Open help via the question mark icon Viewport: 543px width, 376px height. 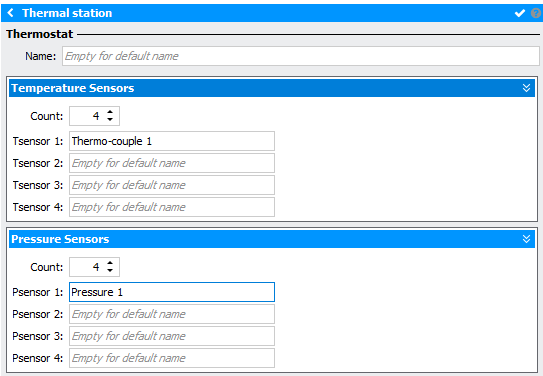pyautogui.click(x=536, y=13)
